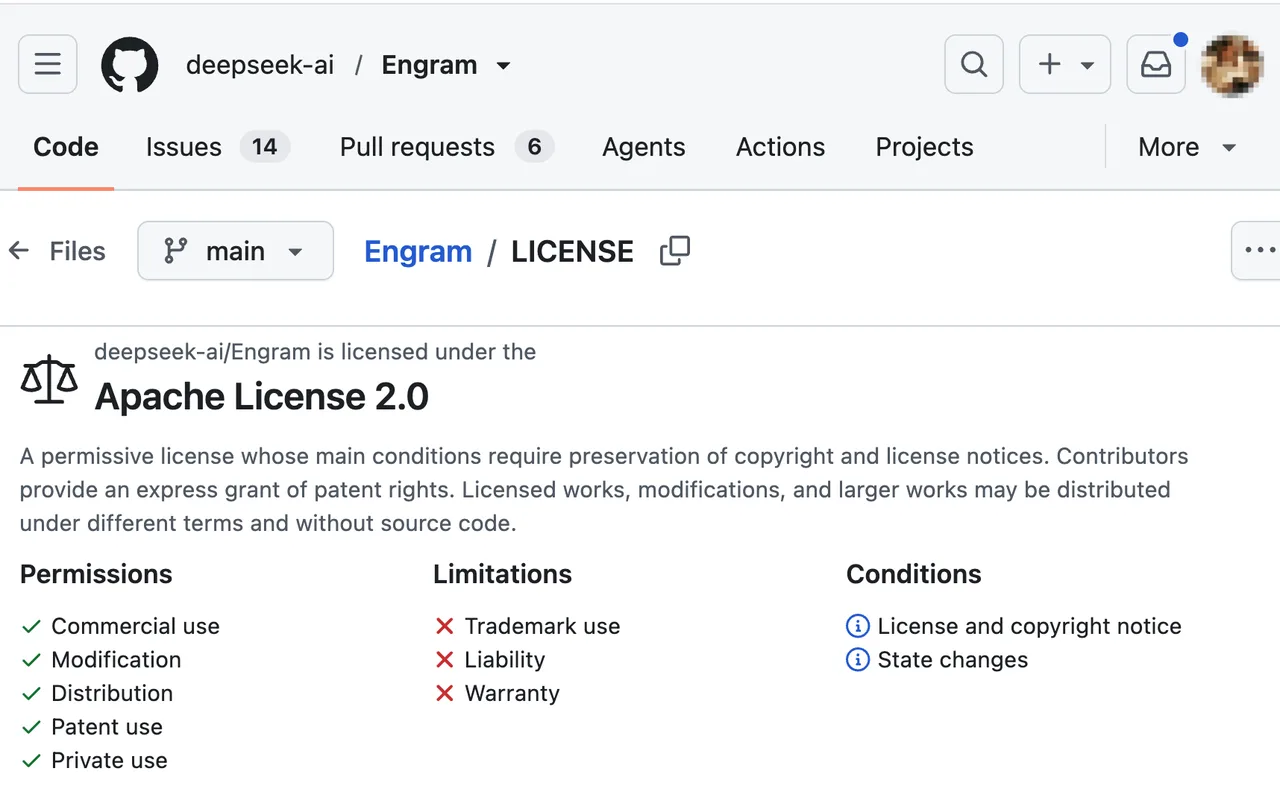Image resolution: width=1280 pixels, height=789 pixels.
Task: Select the Projects tab
Action: point(924,147)
